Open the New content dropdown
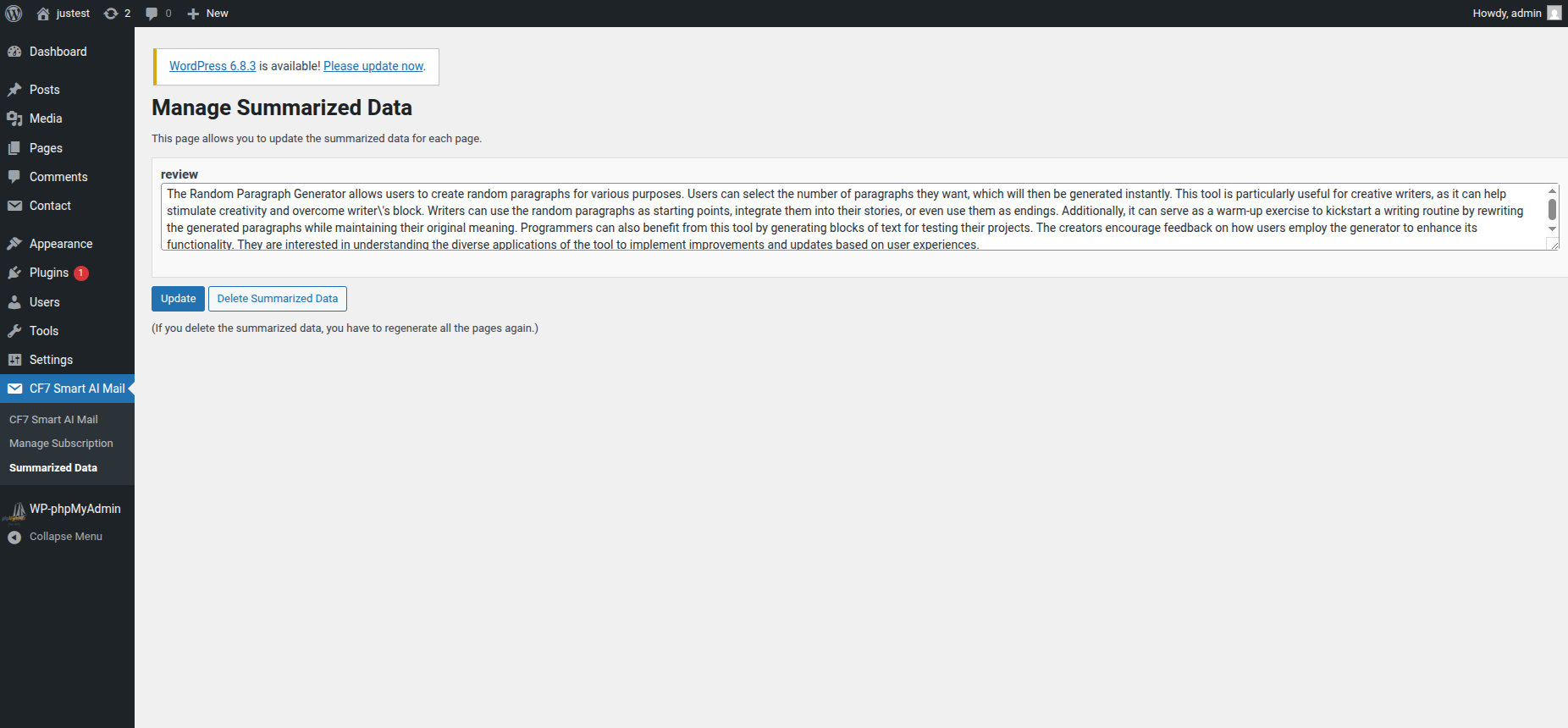Screen dimensions: 1568x728 coord(208,14)
